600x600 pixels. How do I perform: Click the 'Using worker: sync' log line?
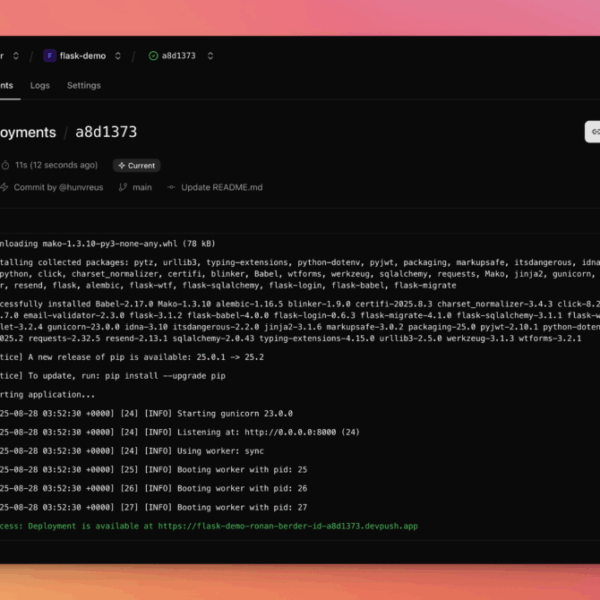point(132,451)
